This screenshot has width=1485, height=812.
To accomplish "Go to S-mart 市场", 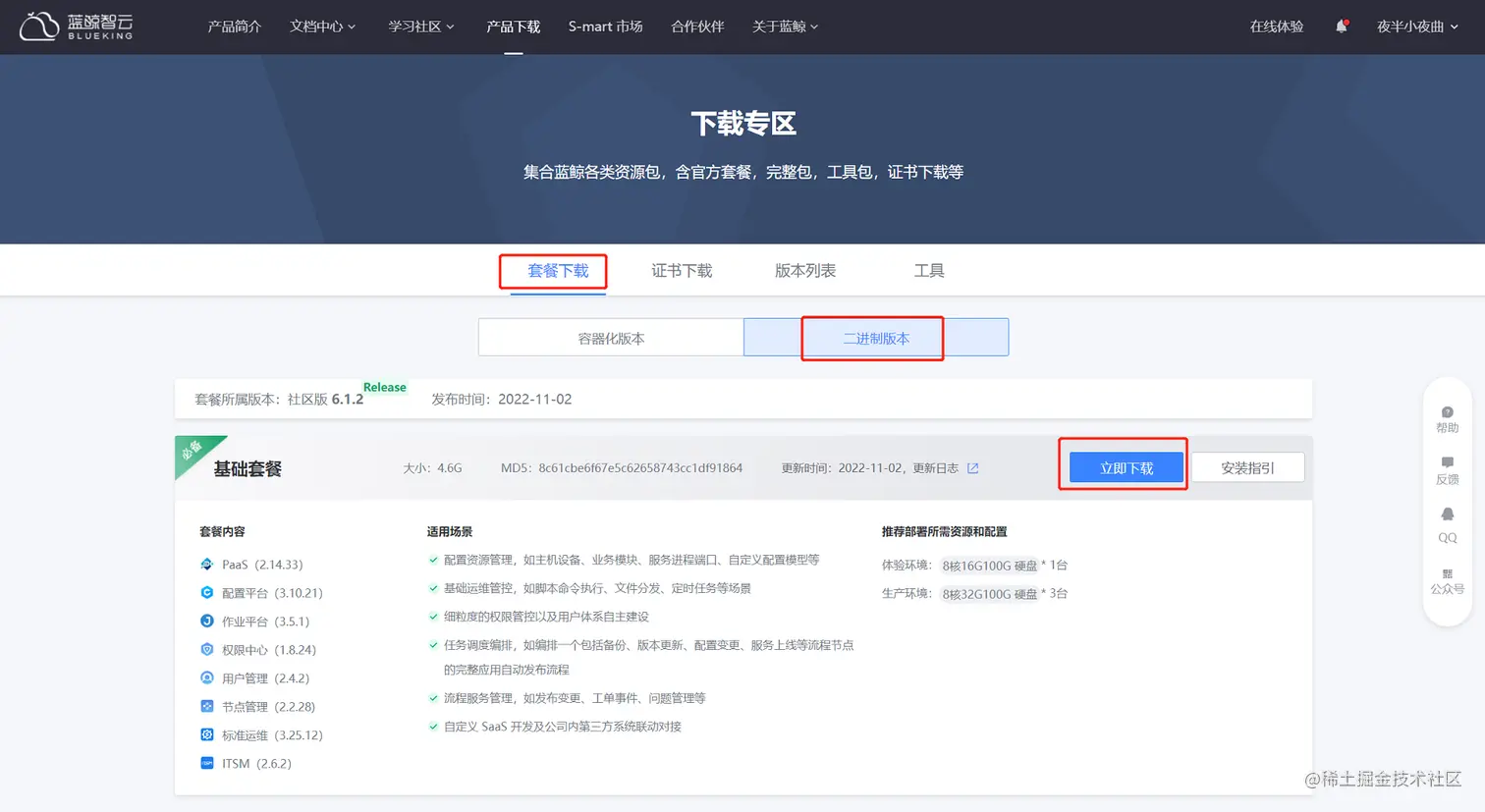I will click(x=605, y=27).
